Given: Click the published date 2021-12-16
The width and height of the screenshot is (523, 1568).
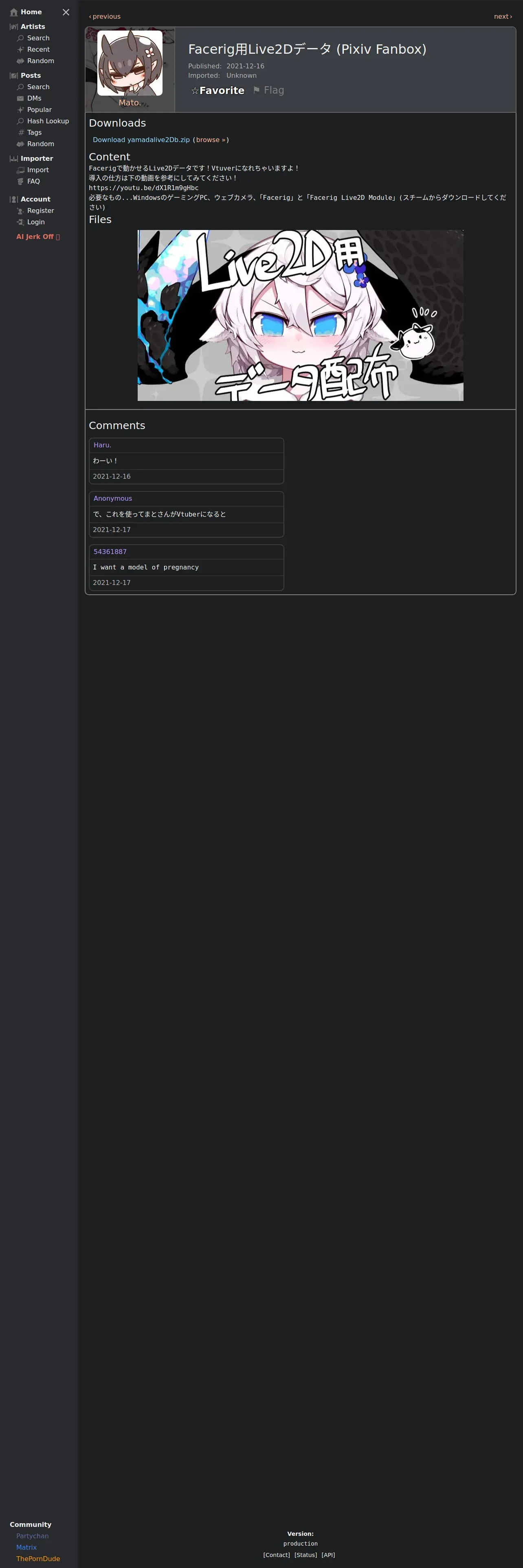Looking at the screenshot, I should tap(245, 66).
